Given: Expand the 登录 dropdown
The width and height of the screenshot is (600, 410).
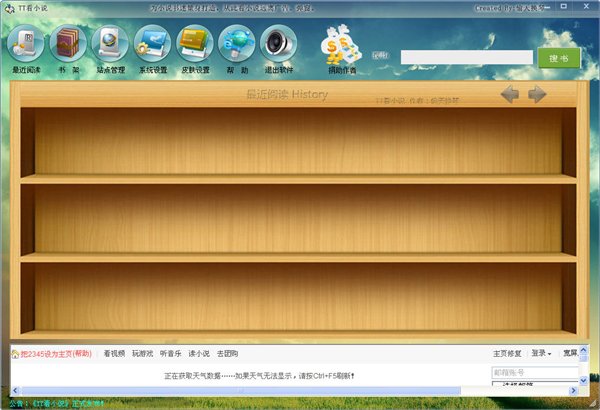Looking at the screenshot, I should coord(541,353).
